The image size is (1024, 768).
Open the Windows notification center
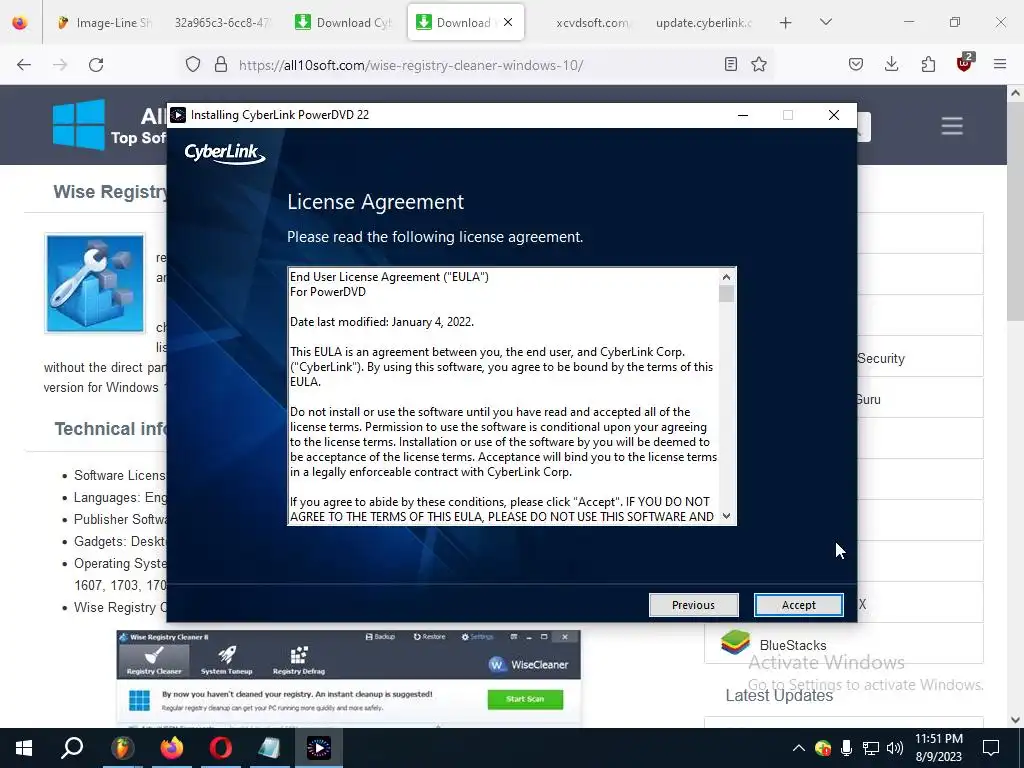click(991, 748)
